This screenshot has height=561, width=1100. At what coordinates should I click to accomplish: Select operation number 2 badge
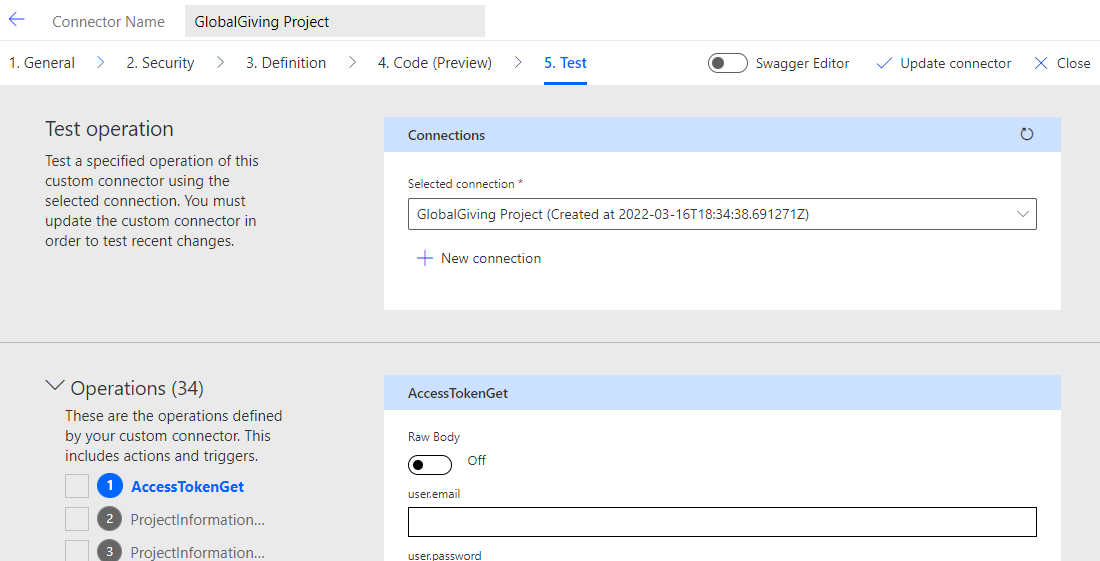pos(109,519)
